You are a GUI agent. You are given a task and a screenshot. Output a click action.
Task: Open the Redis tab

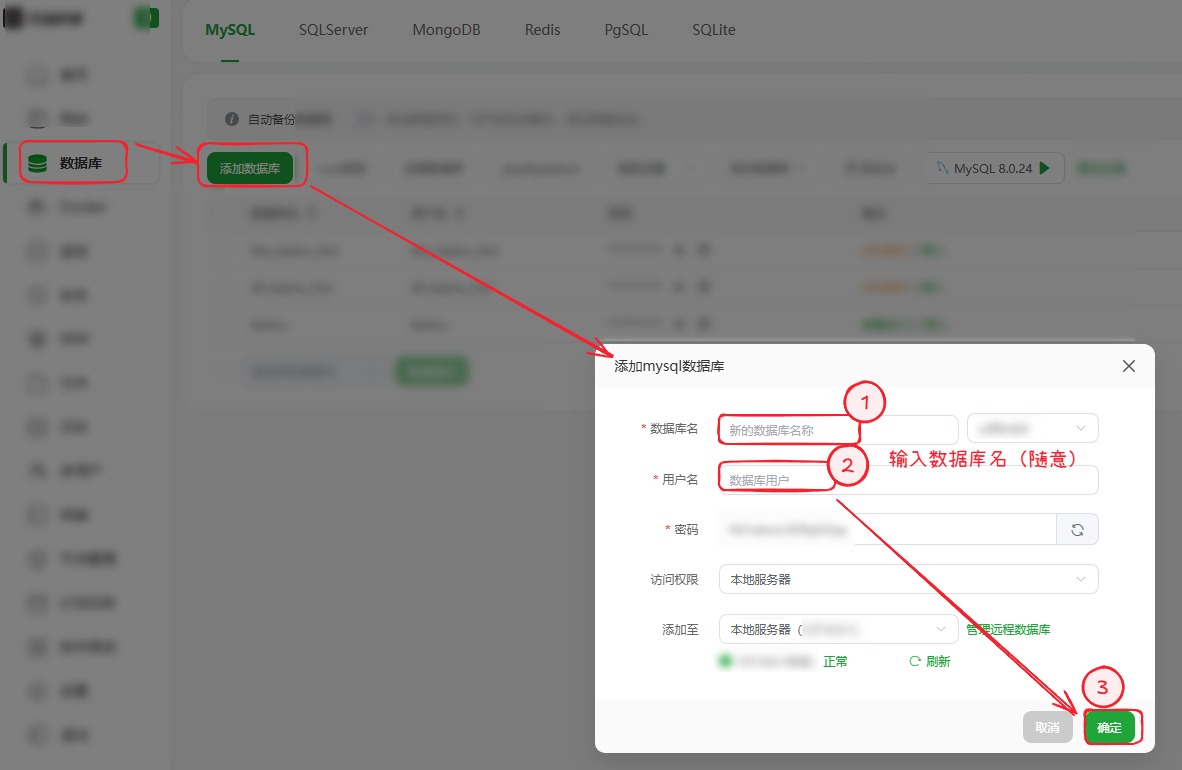tap(542, 30)
